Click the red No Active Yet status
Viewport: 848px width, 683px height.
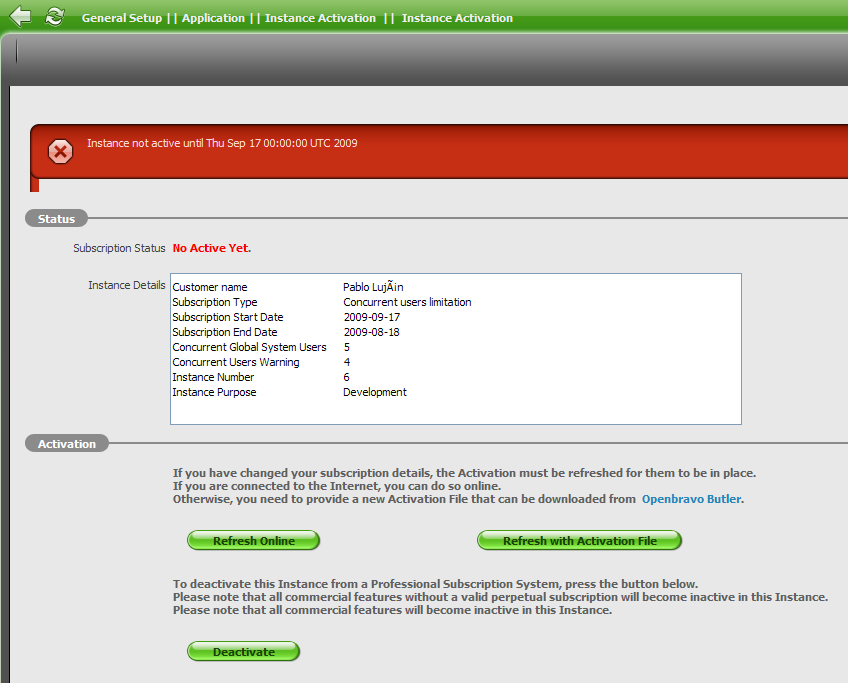212,248
